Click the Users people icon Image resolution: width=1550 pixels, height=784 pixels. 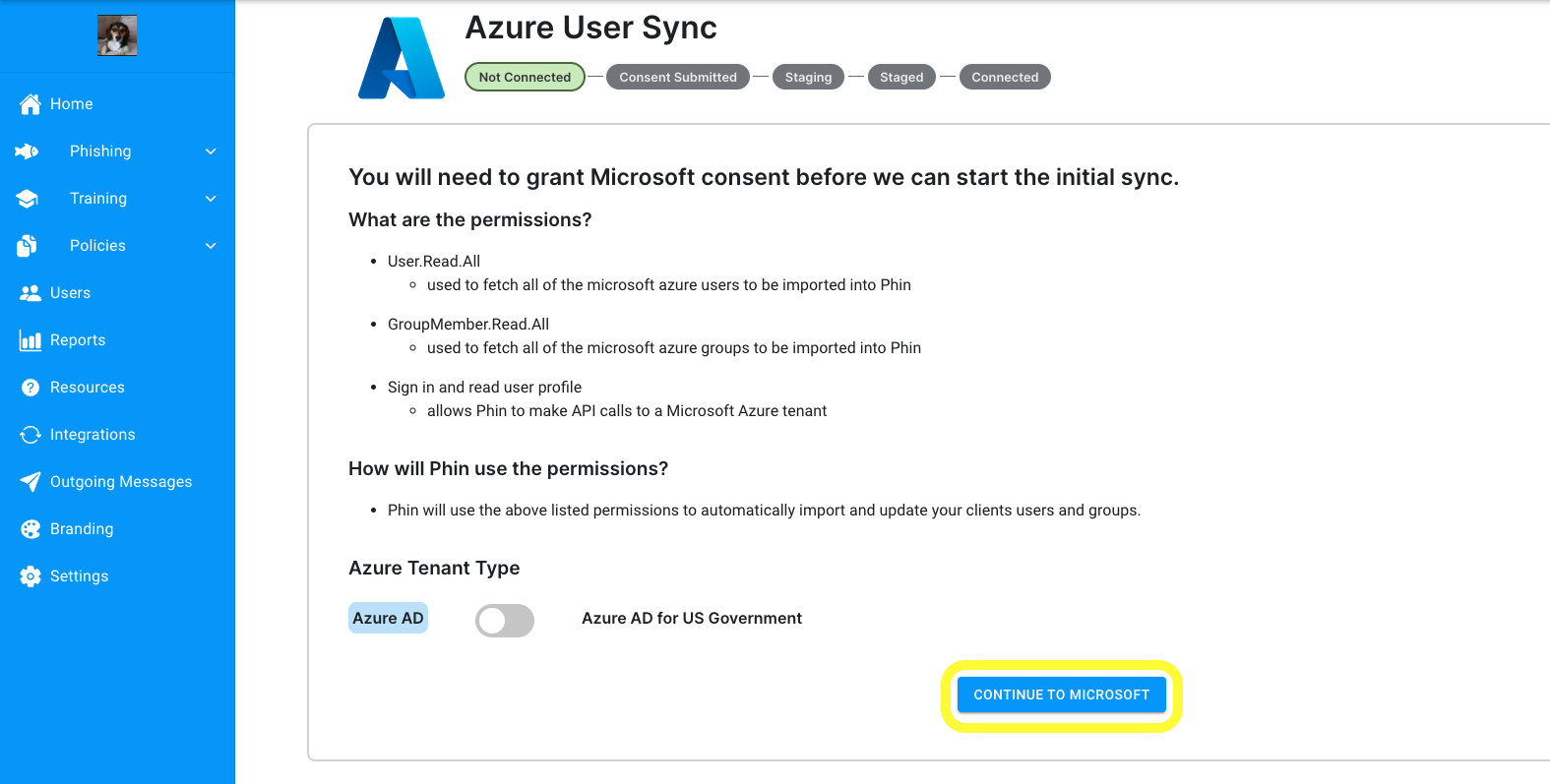(x=31, y=293)
